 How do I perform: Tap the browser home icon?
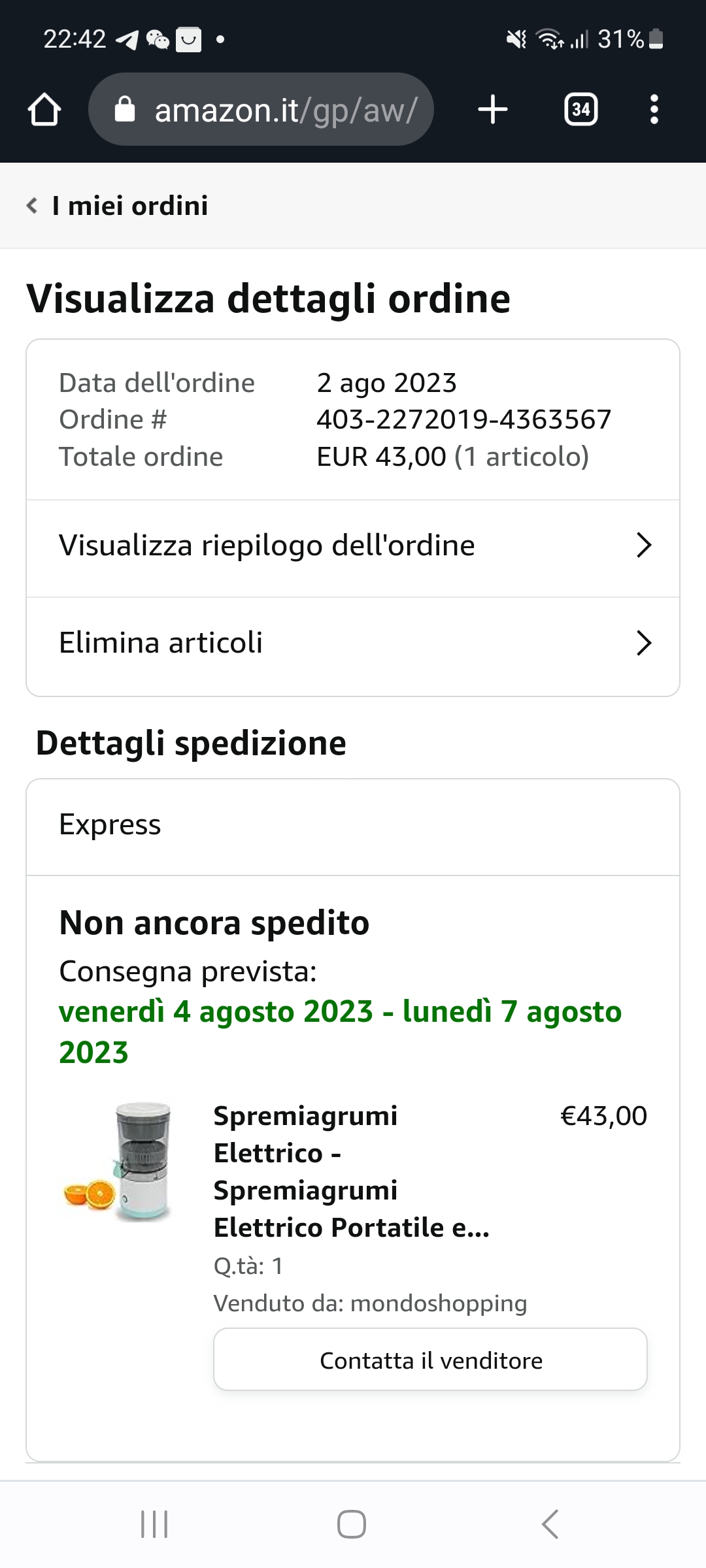(x=44, y=109)
